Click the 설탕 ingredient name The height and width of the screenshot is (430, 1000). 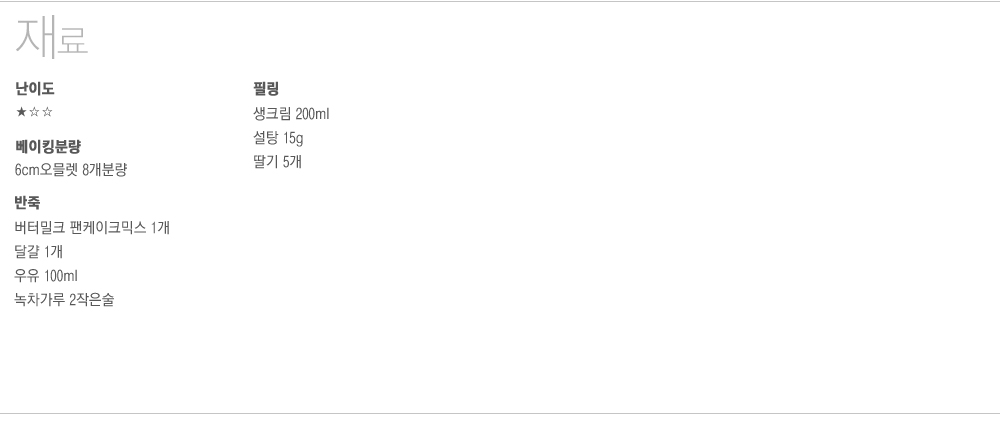pos(267,137)
